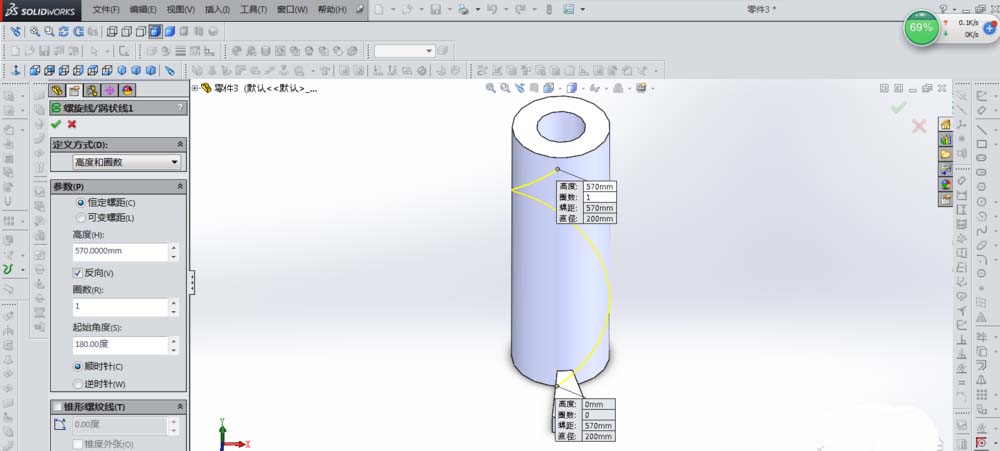This screenshot has width=1000, height=451.
Task: Confirm the helix with the green checkmark in property panel
Action: (x=56, y=124)
